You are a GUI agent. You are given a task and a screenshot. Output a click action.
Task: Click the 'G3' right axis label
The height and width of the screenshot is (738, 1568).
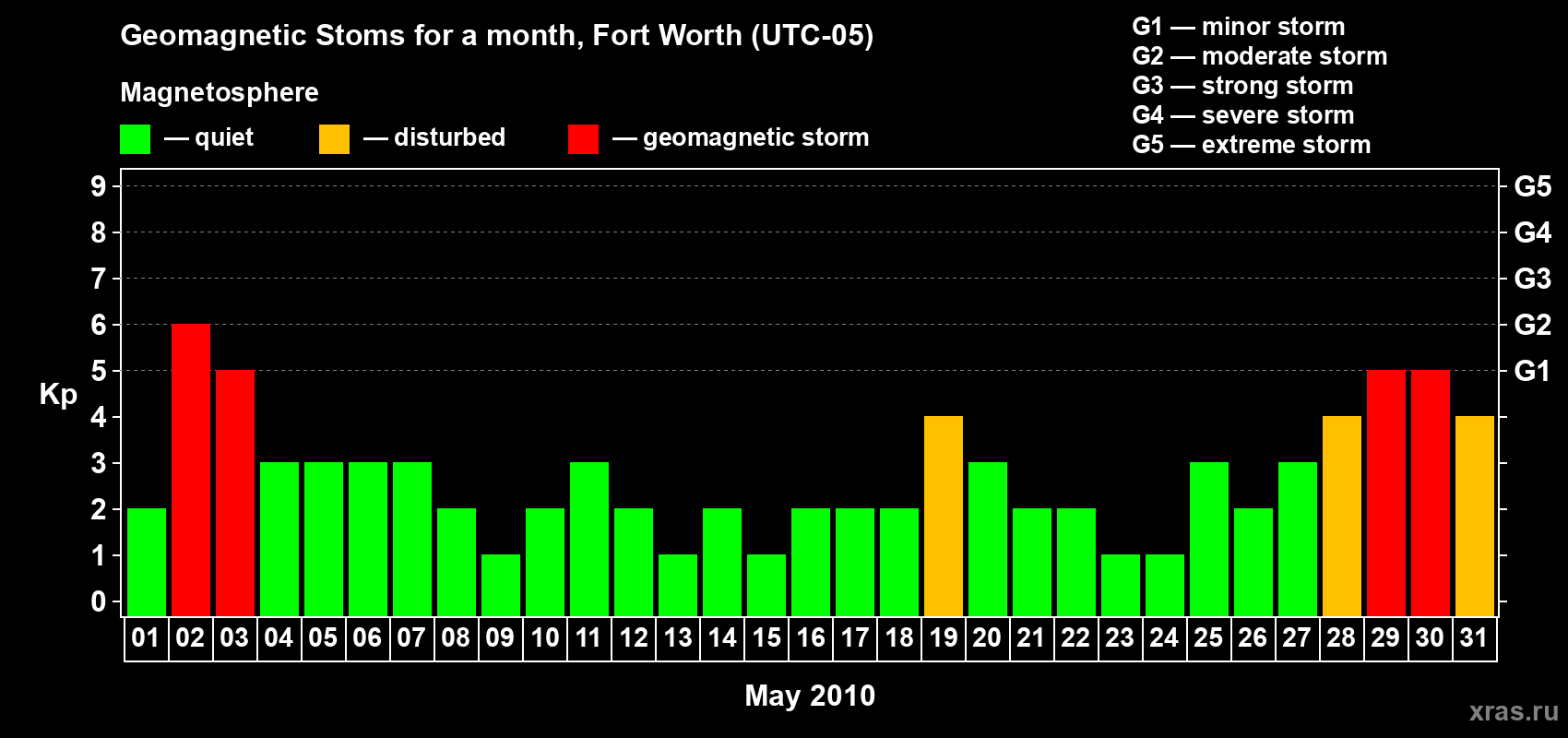1532,279
